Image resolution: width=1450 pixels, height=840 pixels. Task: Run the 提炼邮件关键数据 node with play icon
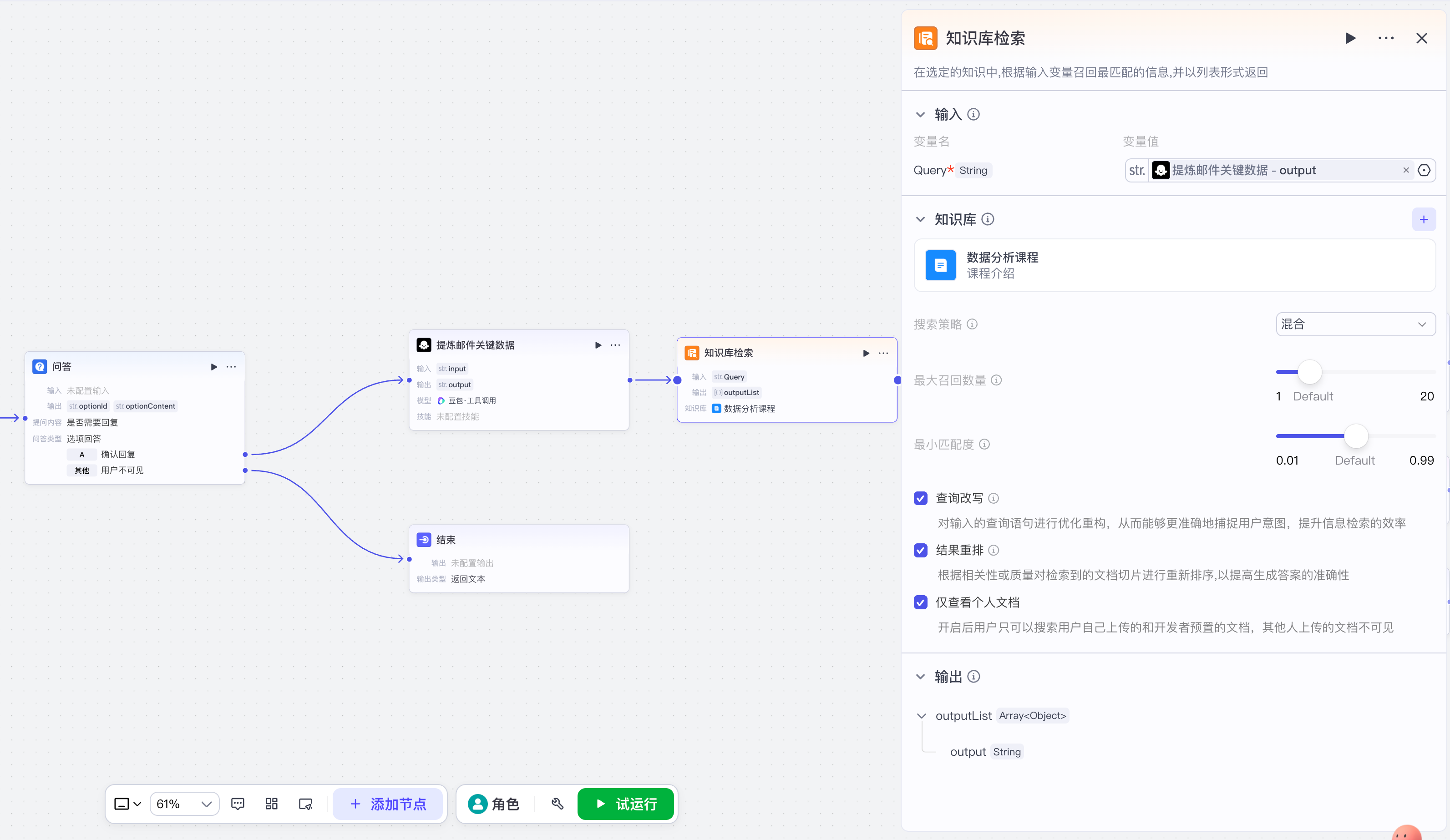pyautogui.click(x=598, y=345)
